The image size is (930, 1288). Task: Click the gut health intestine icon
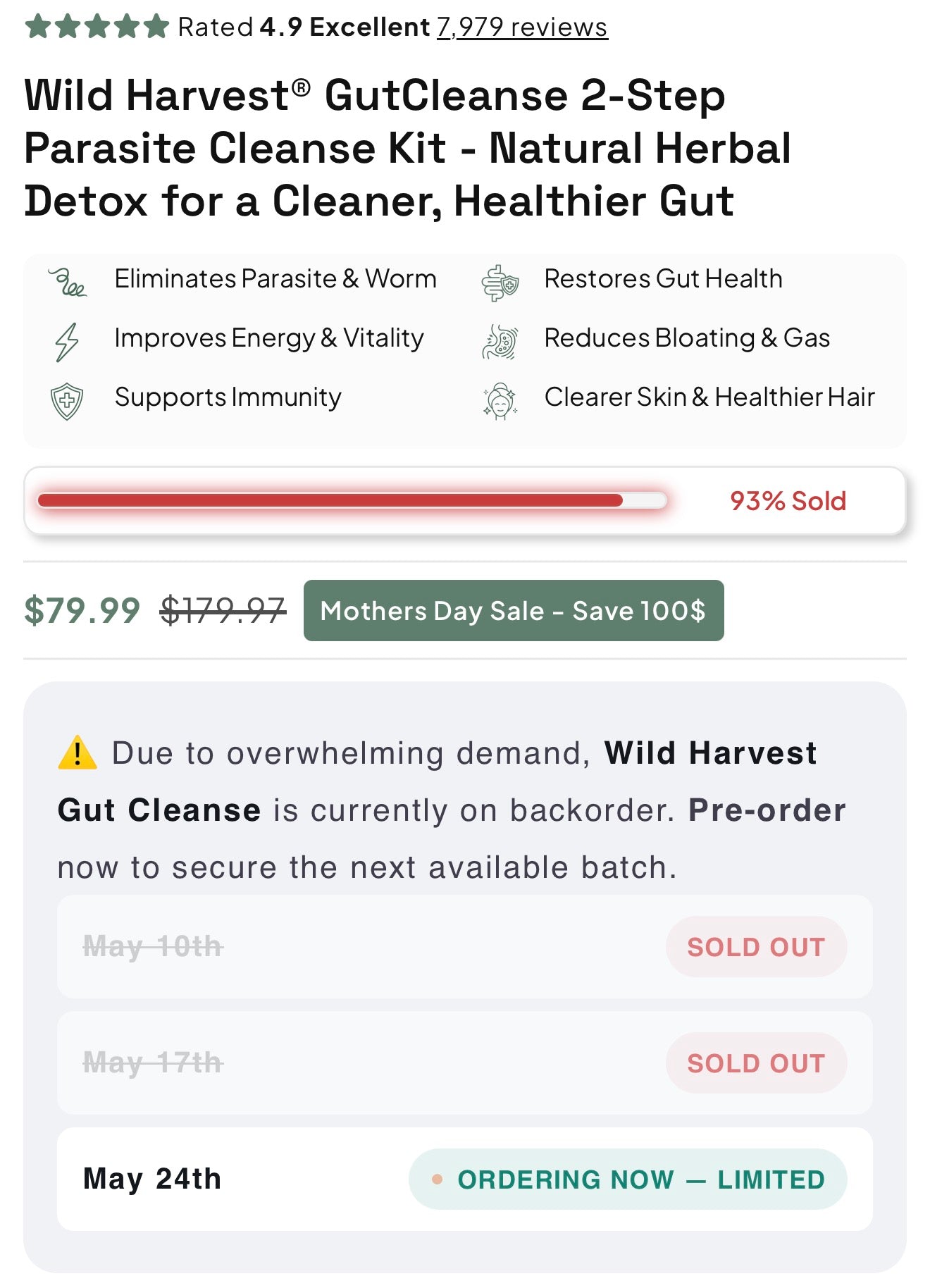500,283
